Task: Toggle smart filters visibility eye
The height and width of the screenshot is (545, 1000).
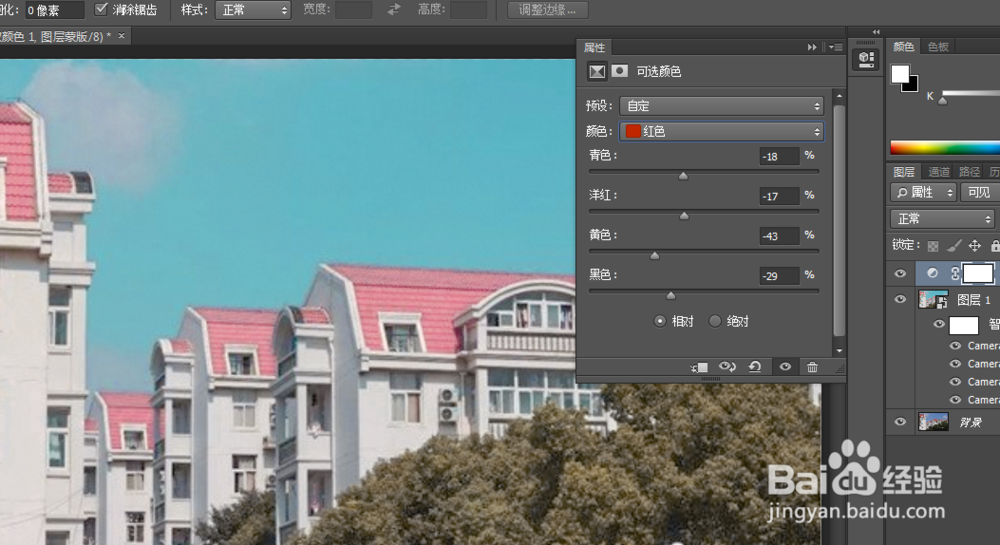Action: (939, 324)
